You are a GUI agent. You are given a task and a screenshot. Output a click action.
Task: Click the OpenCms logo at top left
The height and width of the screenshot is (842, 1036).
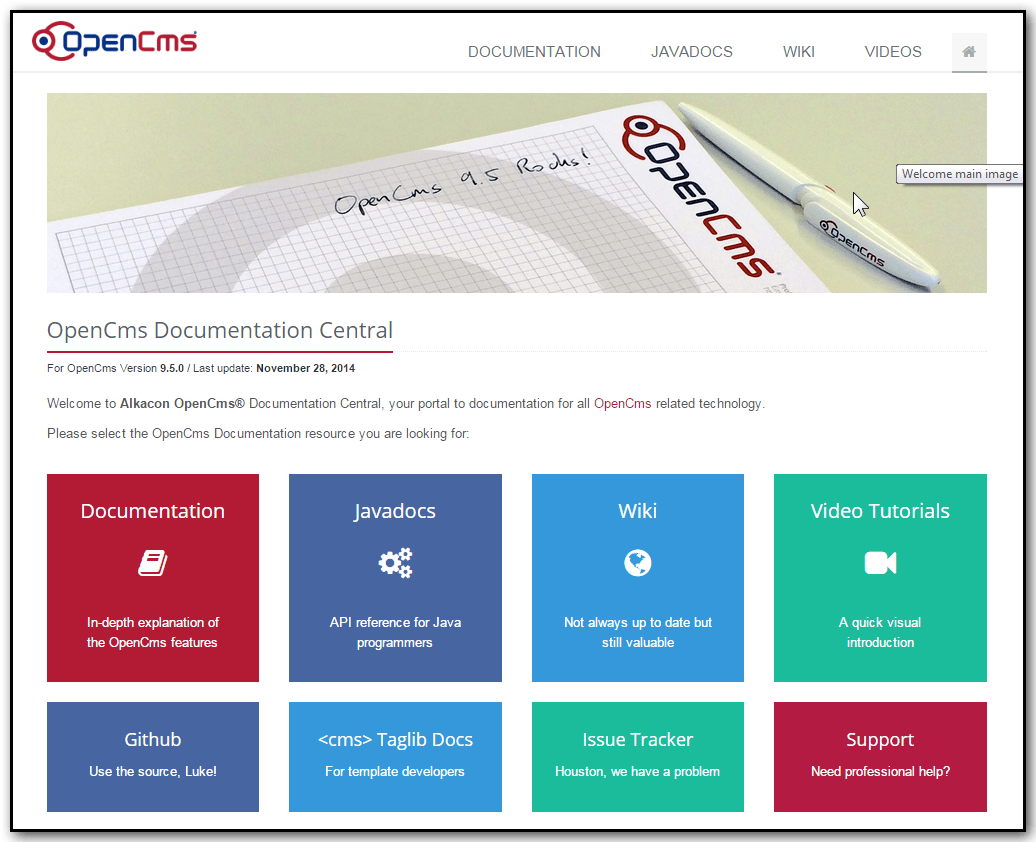(114, 41)
